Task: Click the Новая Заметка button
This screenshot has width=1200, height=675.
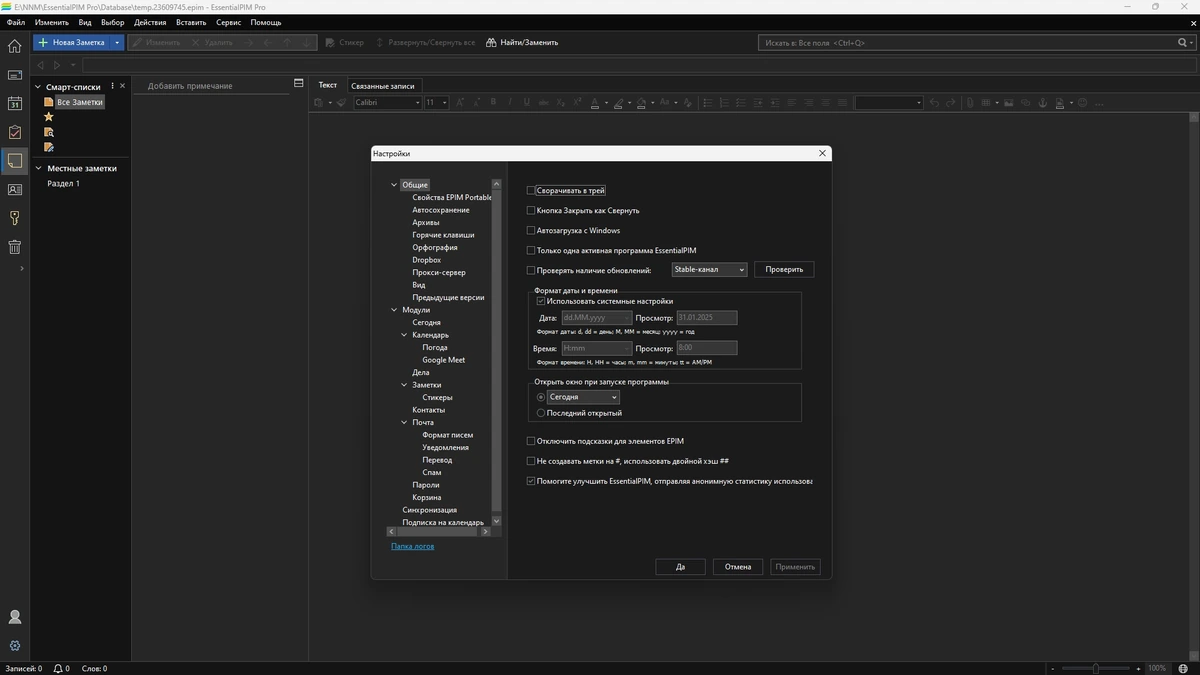Action: coord(72,43)
